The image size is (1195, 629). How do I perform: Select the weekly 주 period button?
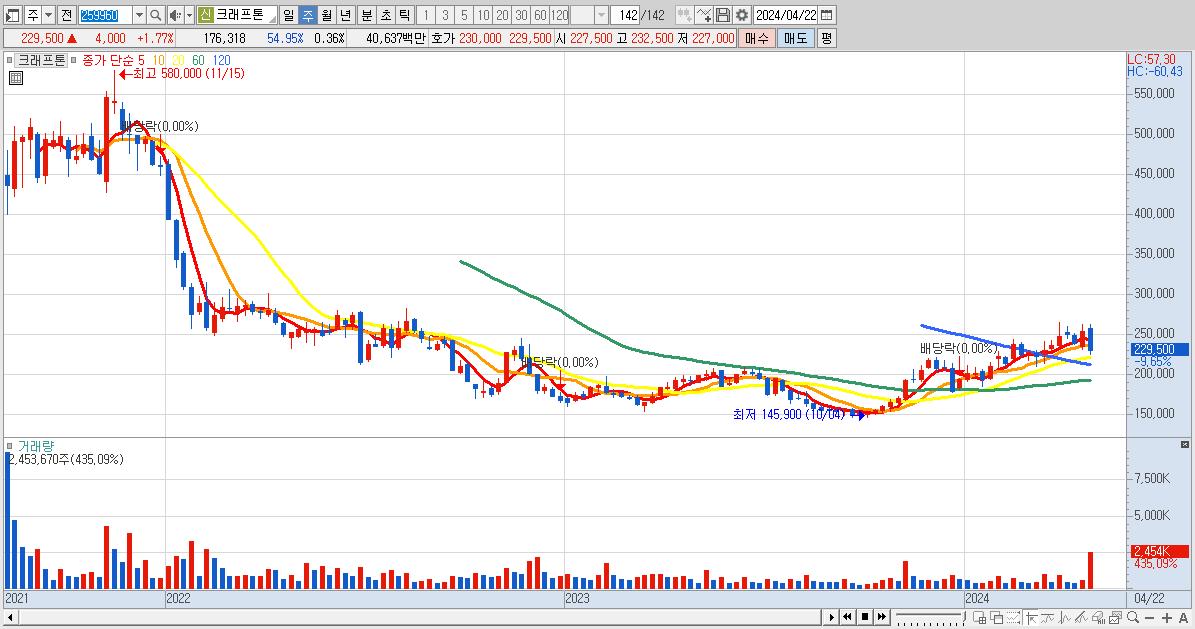(307, 15)
